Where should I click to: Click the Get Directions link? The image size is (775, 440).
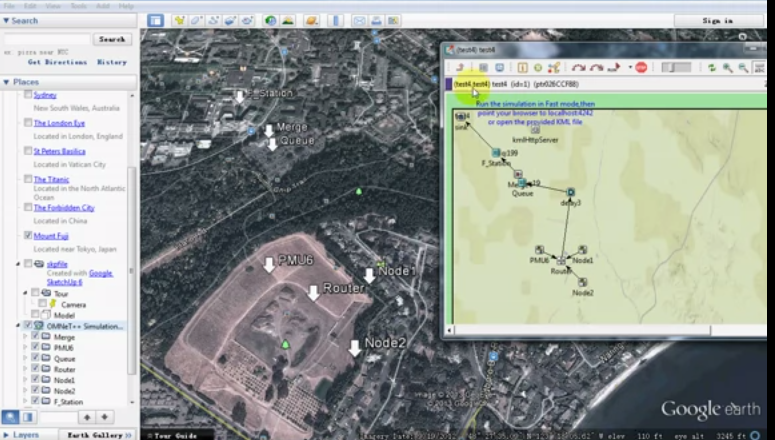[x=57, y=62]
